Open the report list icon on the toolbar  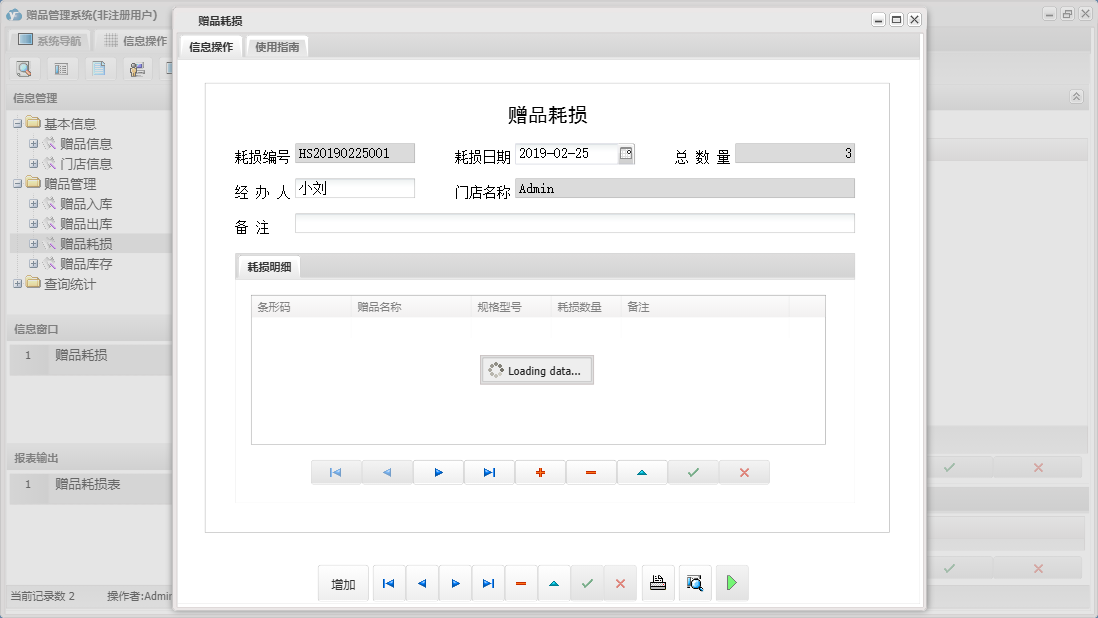62,68
